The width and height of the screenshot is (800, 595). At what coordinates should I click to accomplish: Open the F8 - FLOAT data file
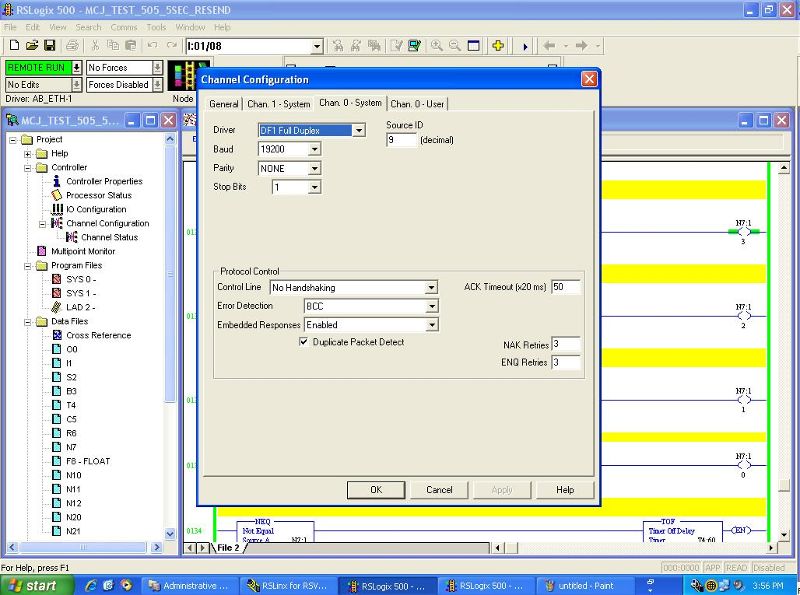point(88,461)
